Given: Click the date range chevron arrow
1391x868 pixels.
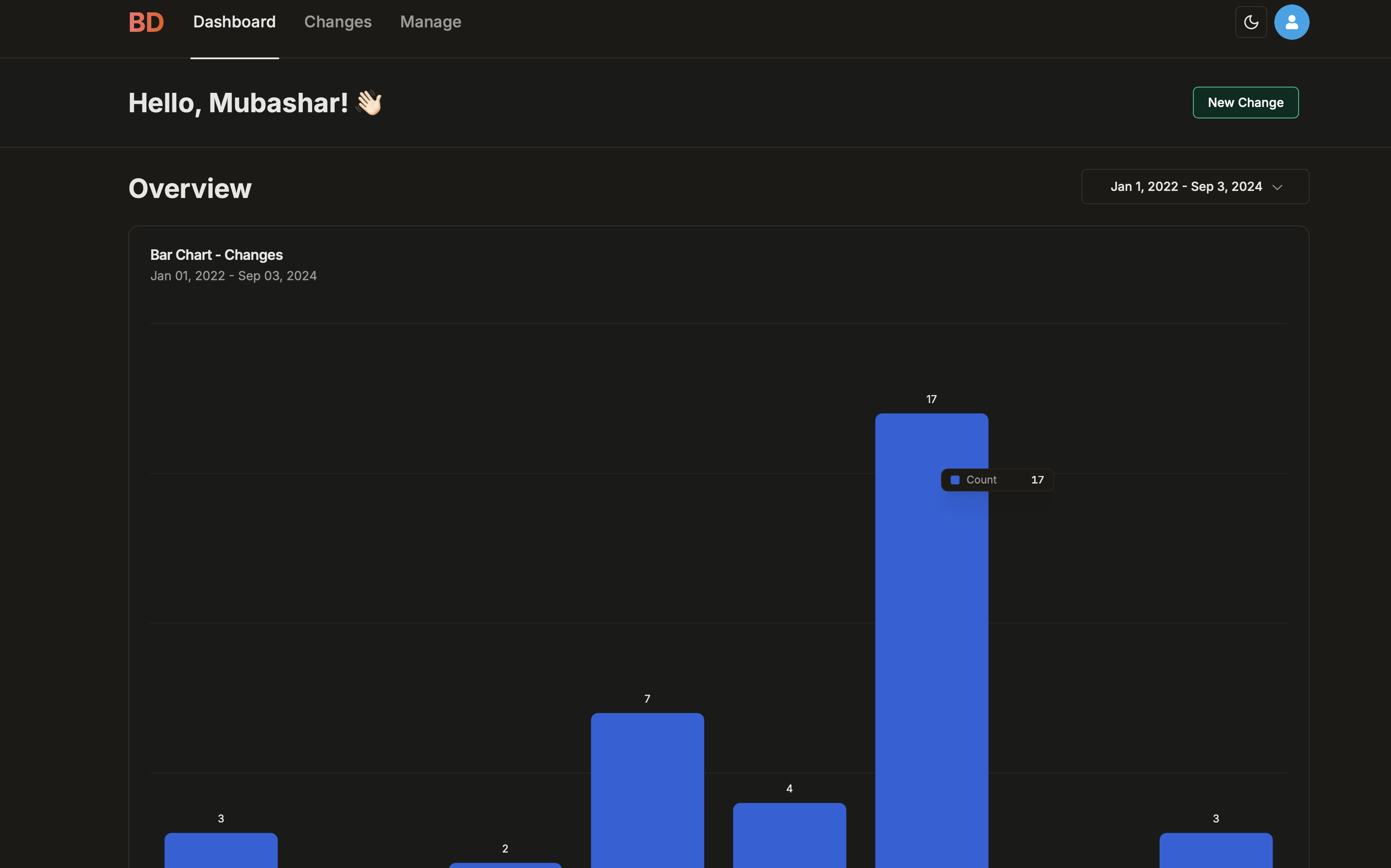Looking at the screenshot, I should [1277, 187].
